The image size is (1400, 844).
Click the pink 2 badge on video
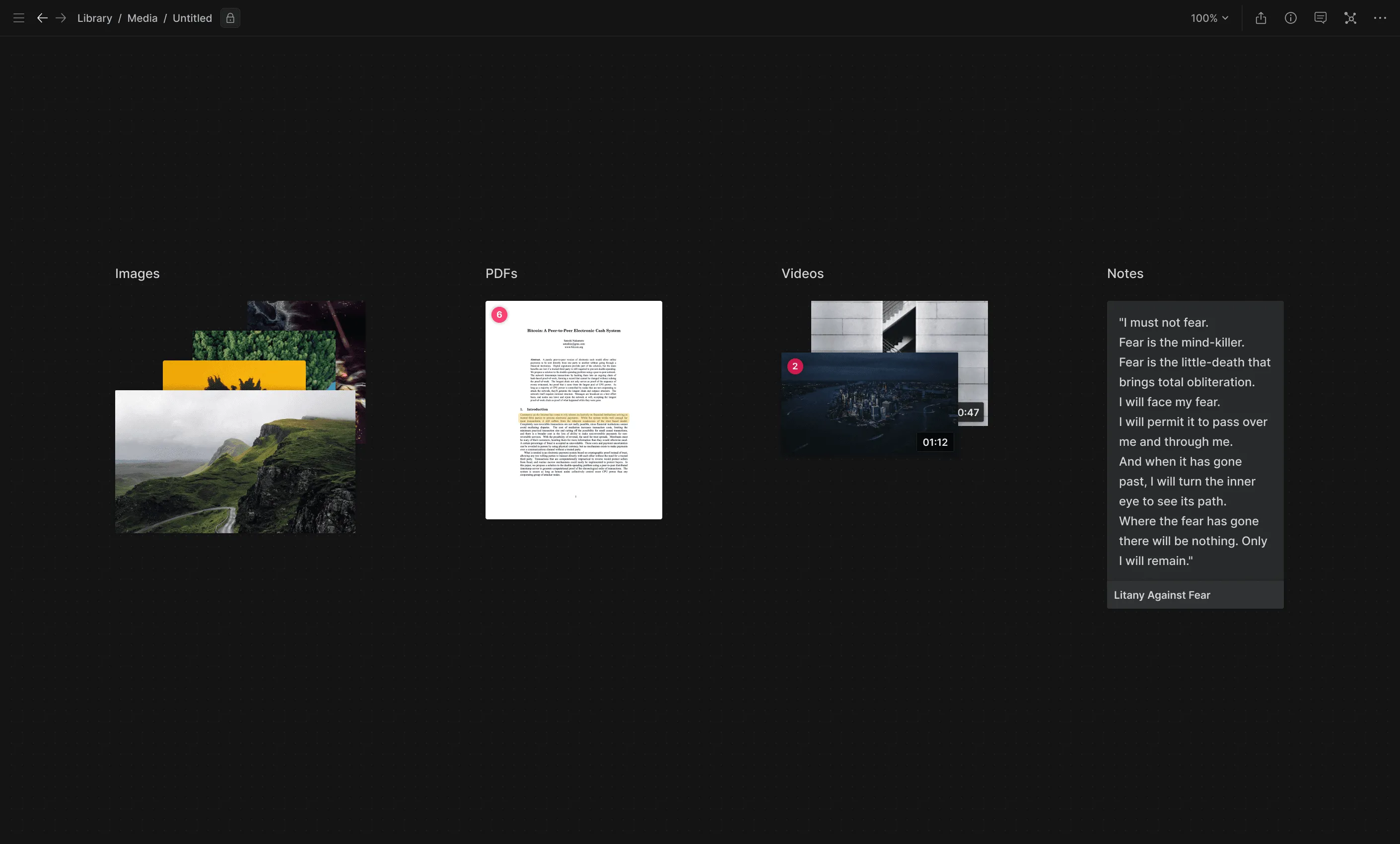point(795,366)
